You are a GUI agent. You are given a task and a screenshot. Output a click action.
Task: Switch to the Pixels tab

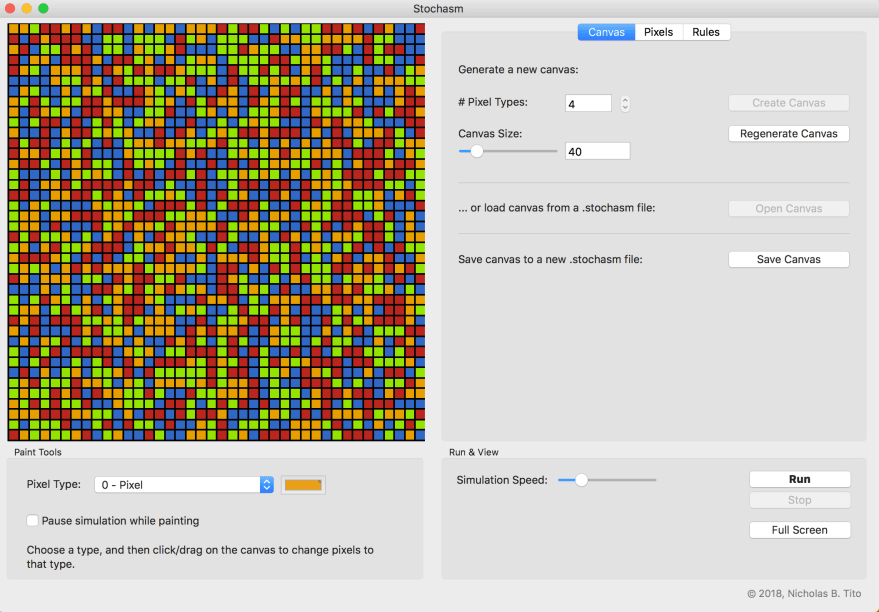click(658, 32)
